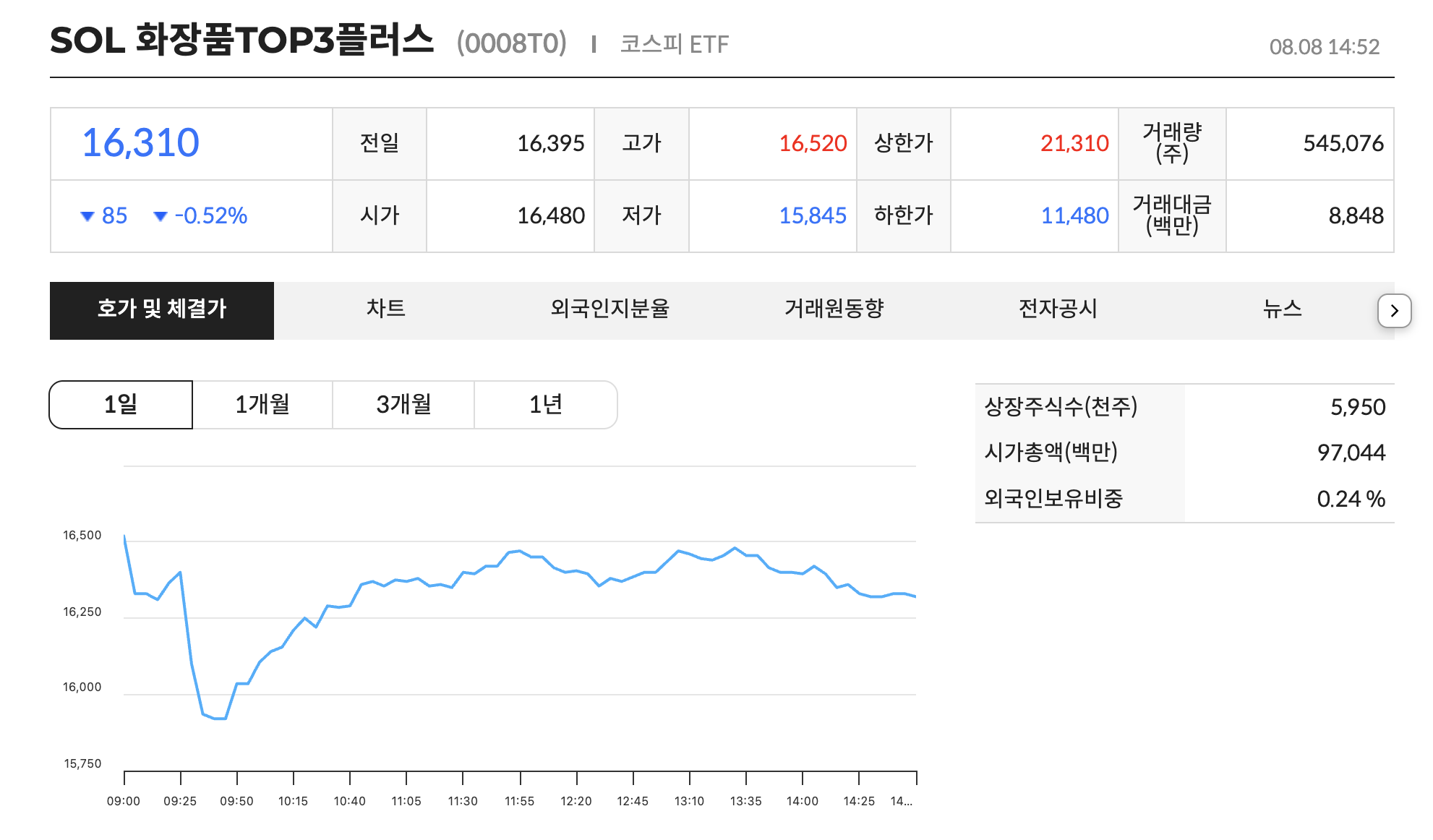Viewport: 1433px width, 840px height.
Task: Click the SOL 화장품TOP3플러스 title
Action: tap(241, 40)
